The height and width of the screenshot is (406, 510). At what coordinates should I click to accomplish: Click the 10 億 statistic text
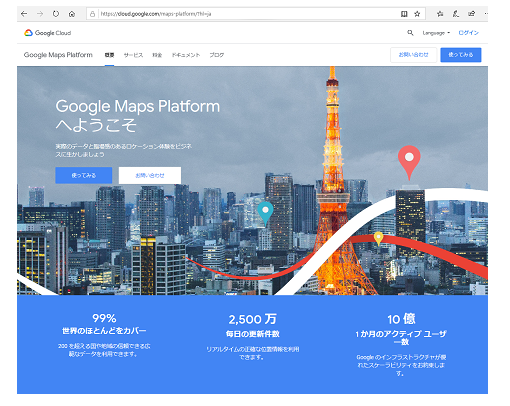401,319
